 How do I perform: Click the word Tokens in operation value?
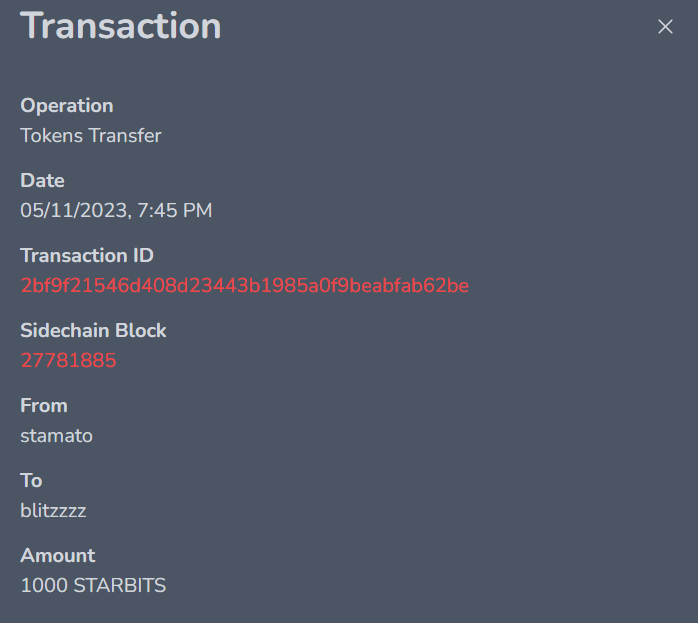point(52,136)
